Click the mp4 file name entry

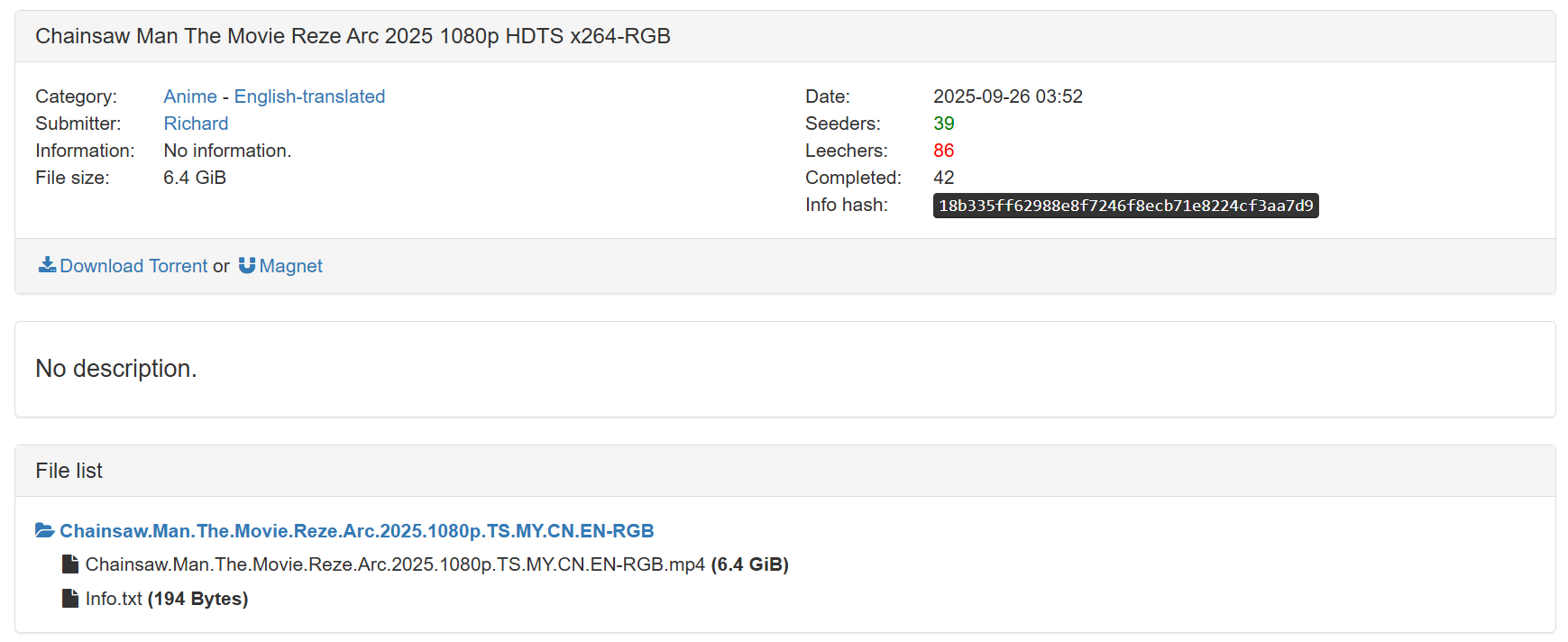395,564
